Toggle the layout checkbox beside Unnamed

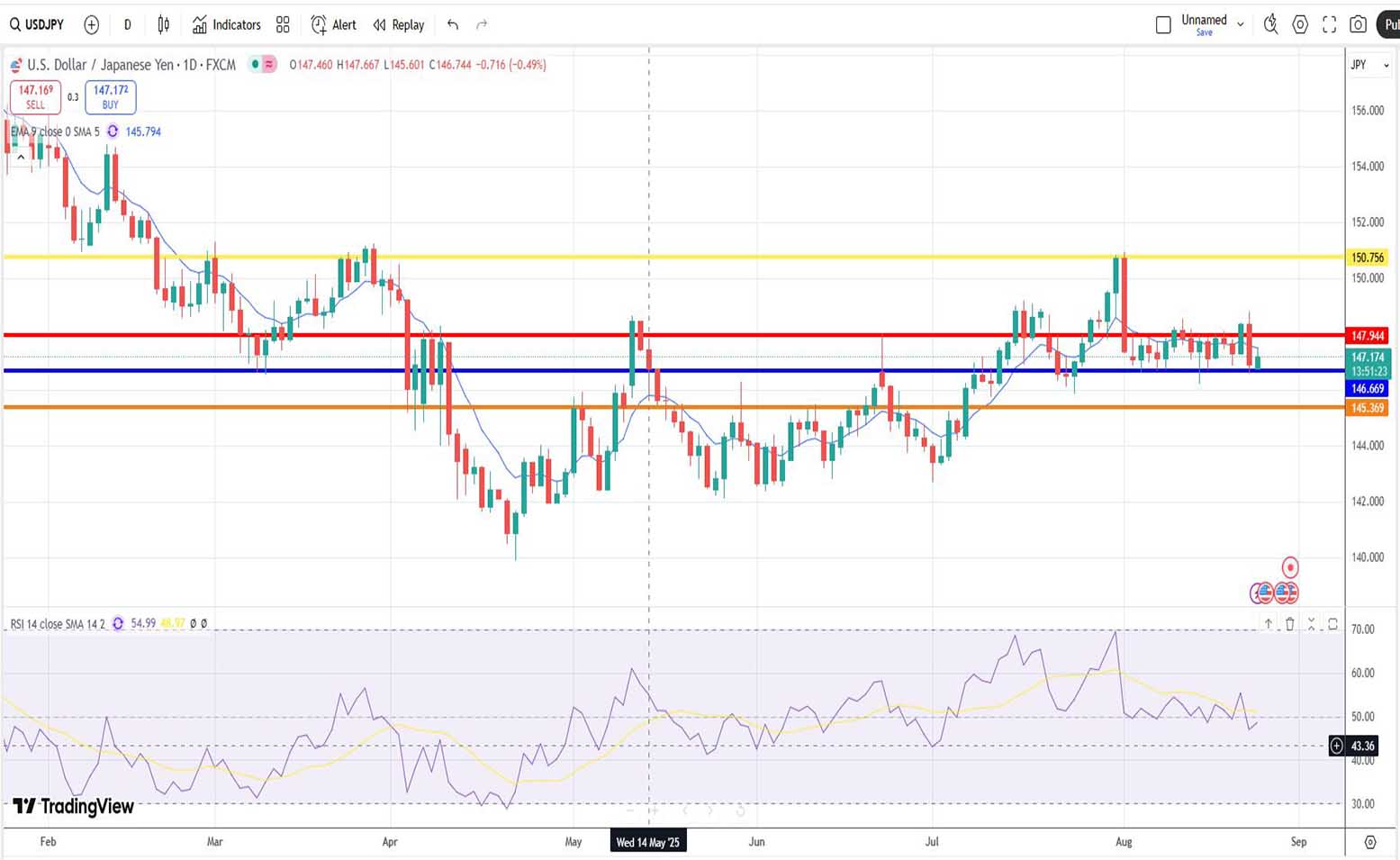click(x=1163, y=25)
